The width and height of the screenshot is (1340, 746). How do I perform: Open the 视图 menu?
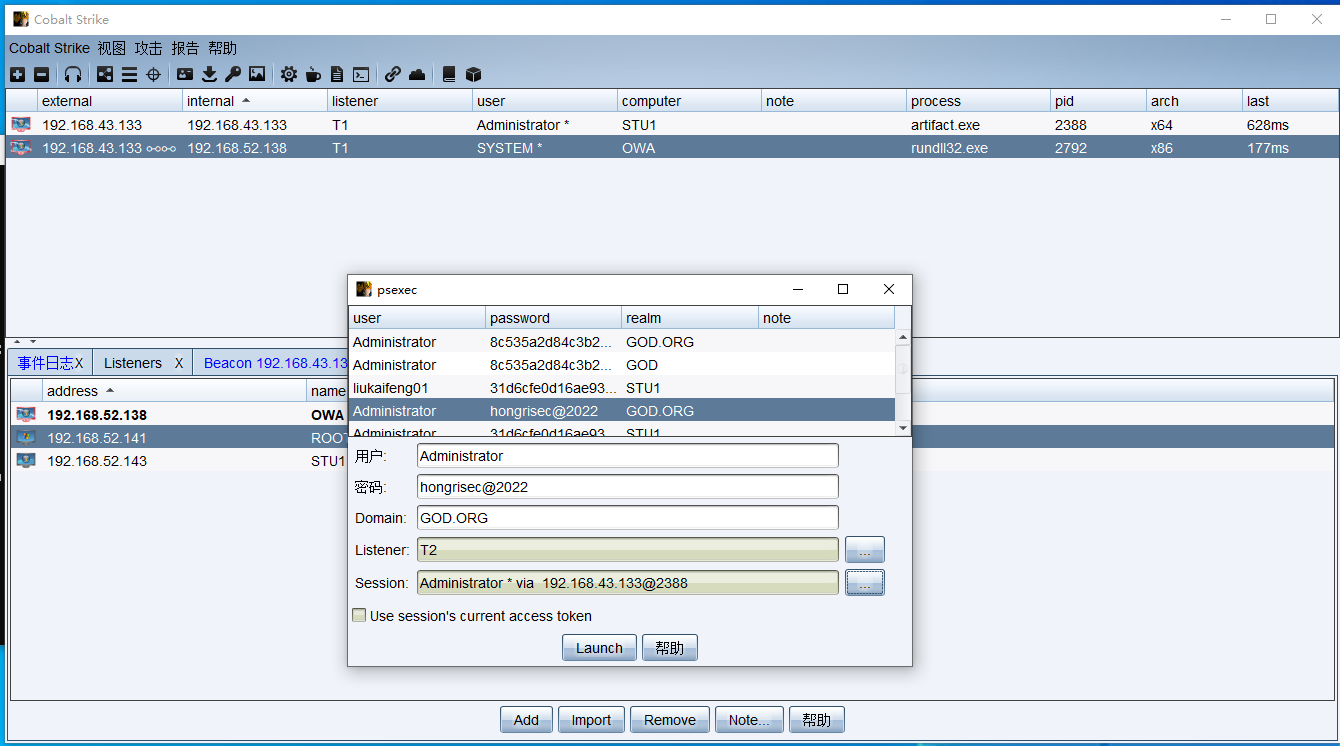tap(112, 48)
